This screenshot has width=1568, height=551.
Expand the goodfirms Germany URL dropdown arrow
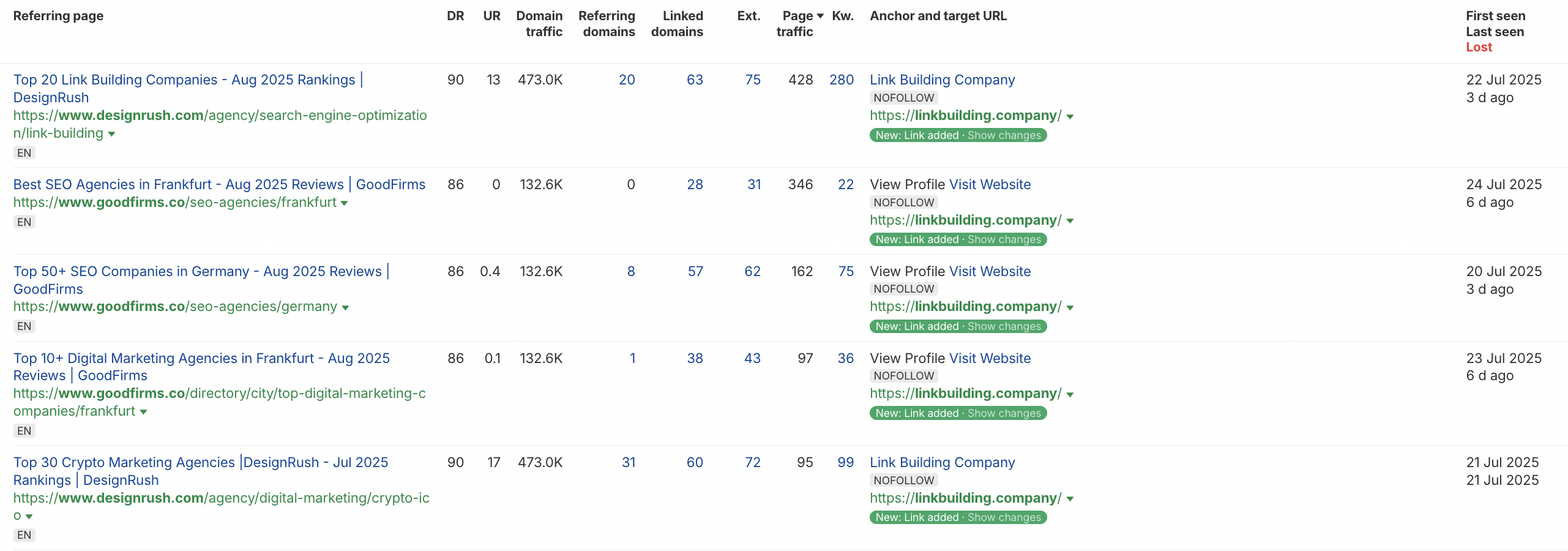(x=345, y=307)
